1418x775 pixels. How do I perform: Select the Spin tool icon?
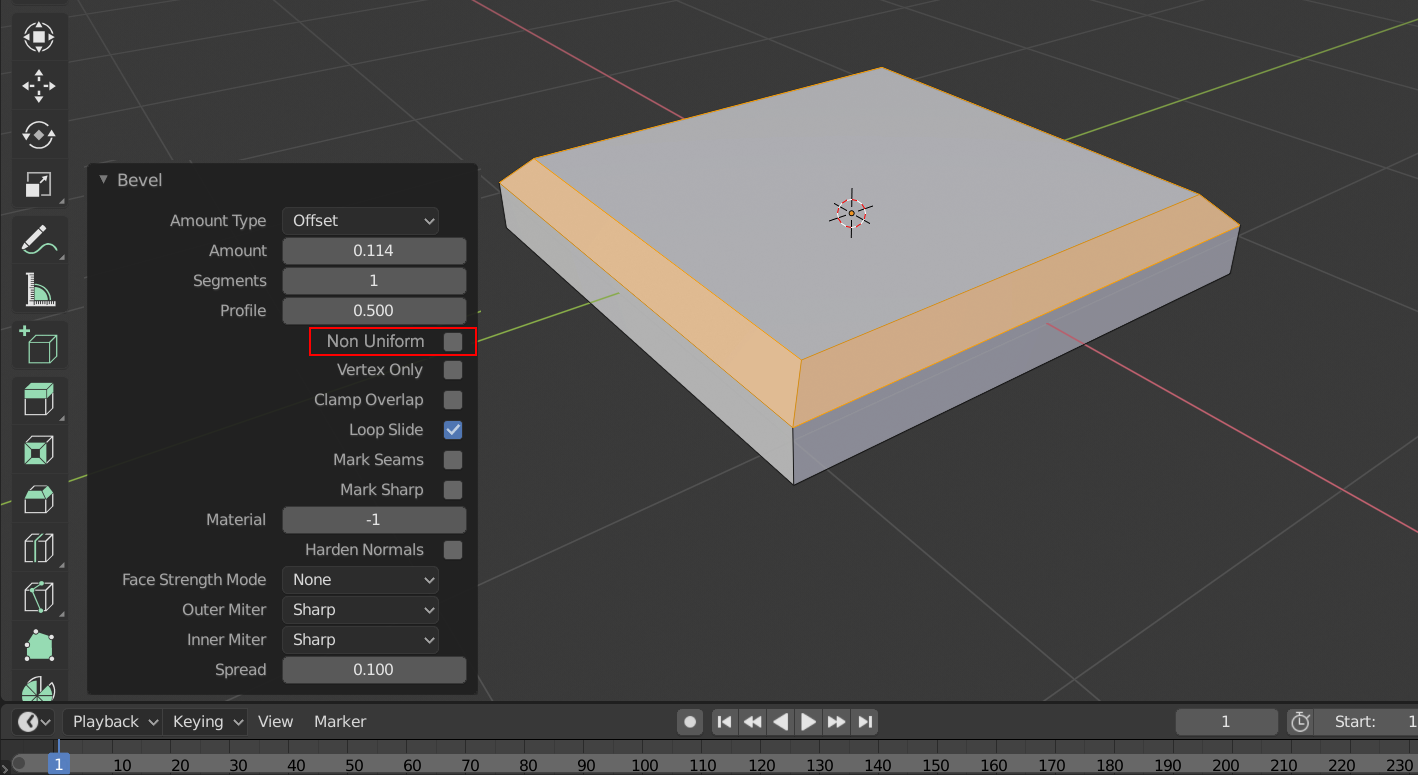point(39,688)
